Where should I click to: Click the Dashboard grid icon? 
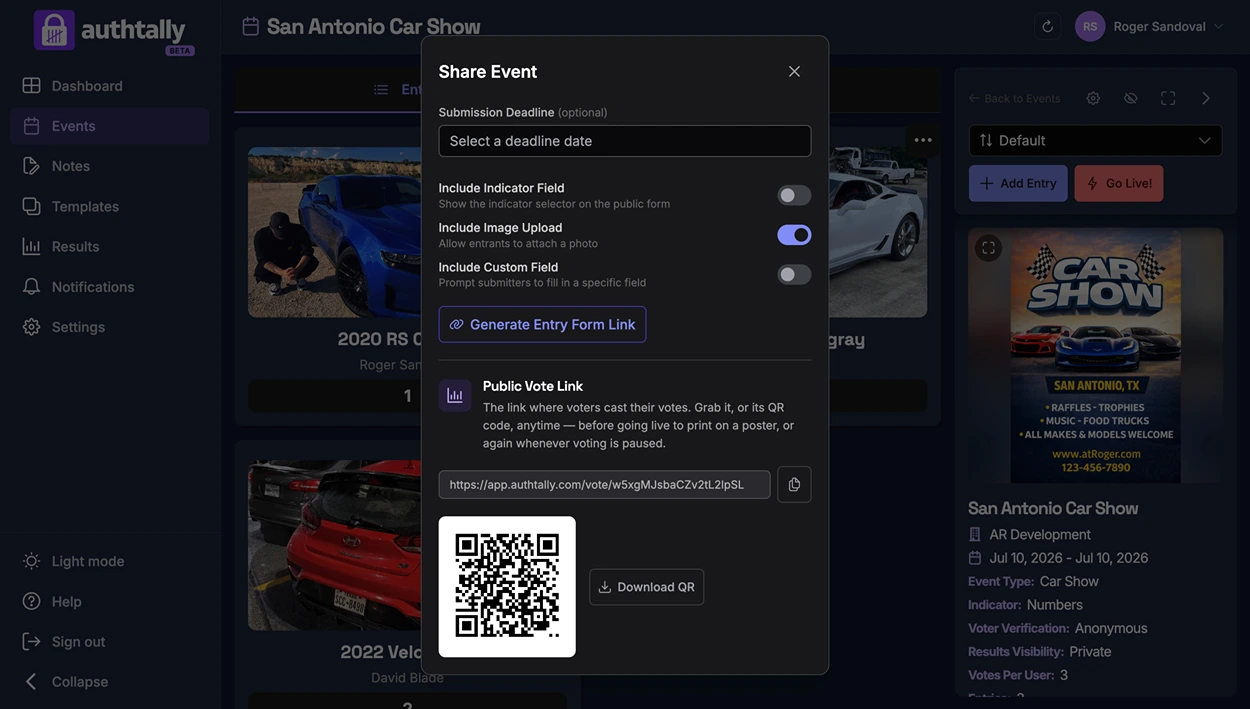(x=32, y=86)
